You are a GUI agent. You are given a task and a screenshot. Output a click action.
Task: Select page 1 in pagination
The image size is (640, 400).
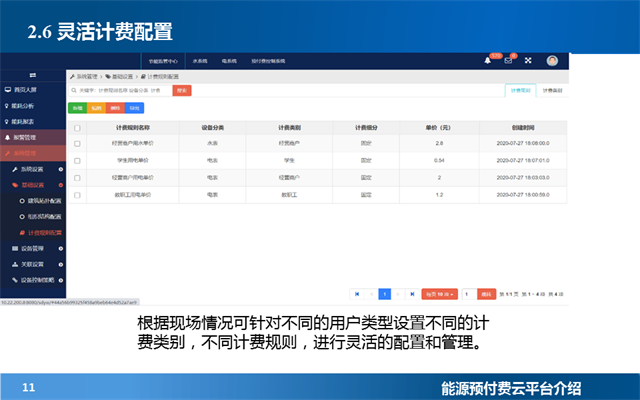point(384,294)
